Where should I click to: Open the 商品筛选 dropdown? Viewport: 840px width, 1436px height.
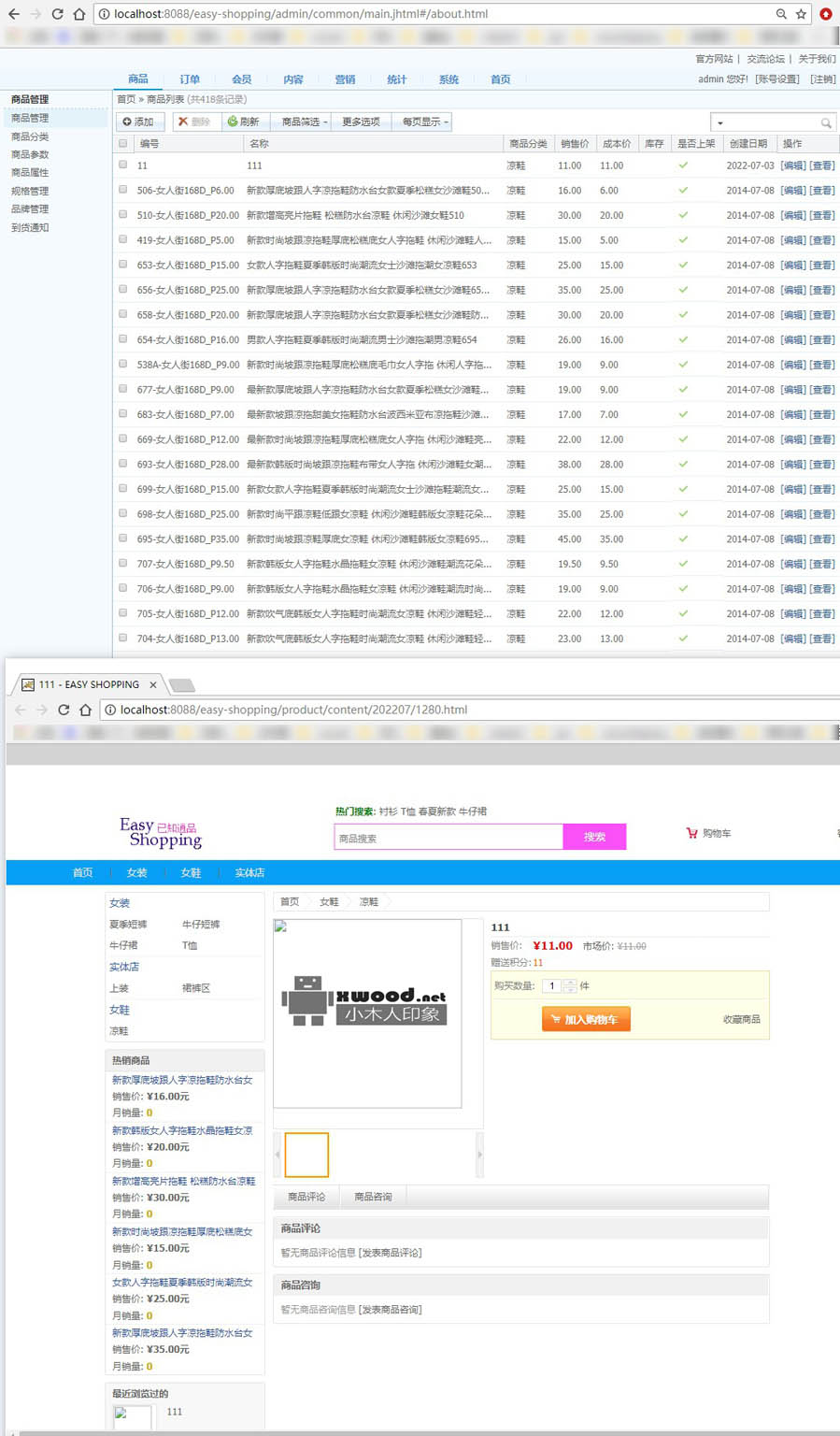302,122
